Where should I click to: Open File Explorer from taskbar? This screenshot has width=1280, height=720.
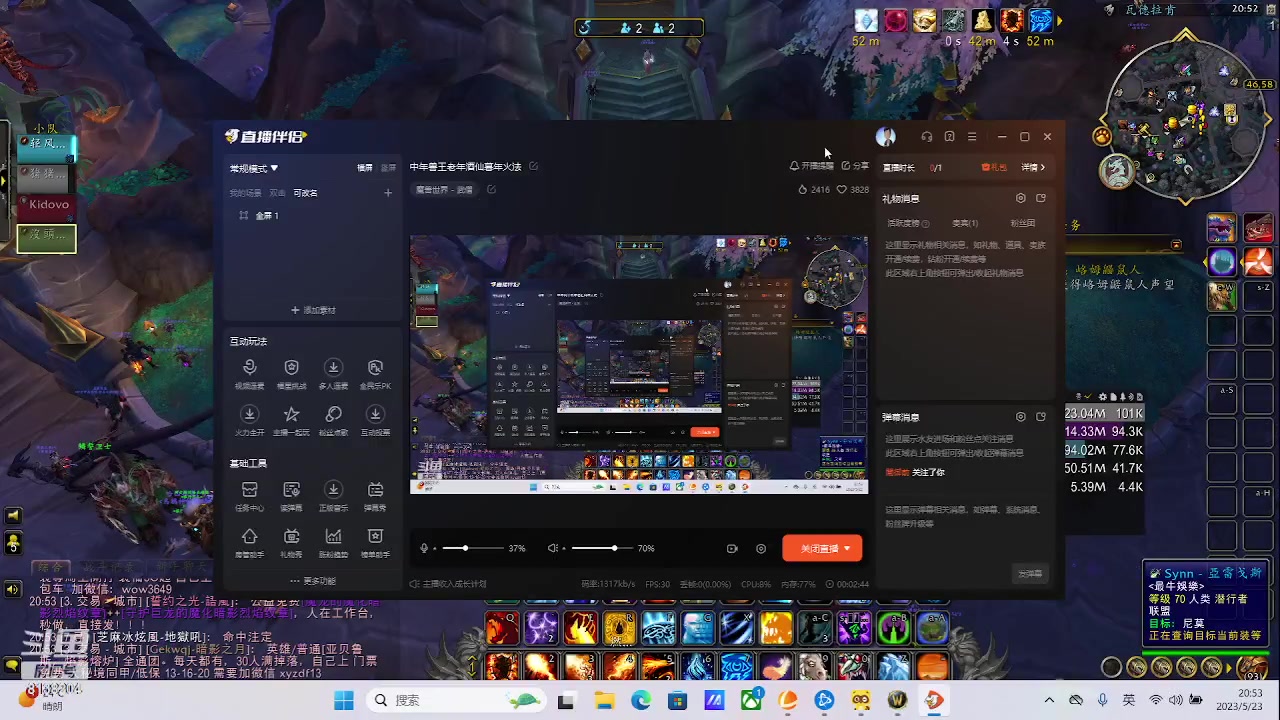[603, 700]
